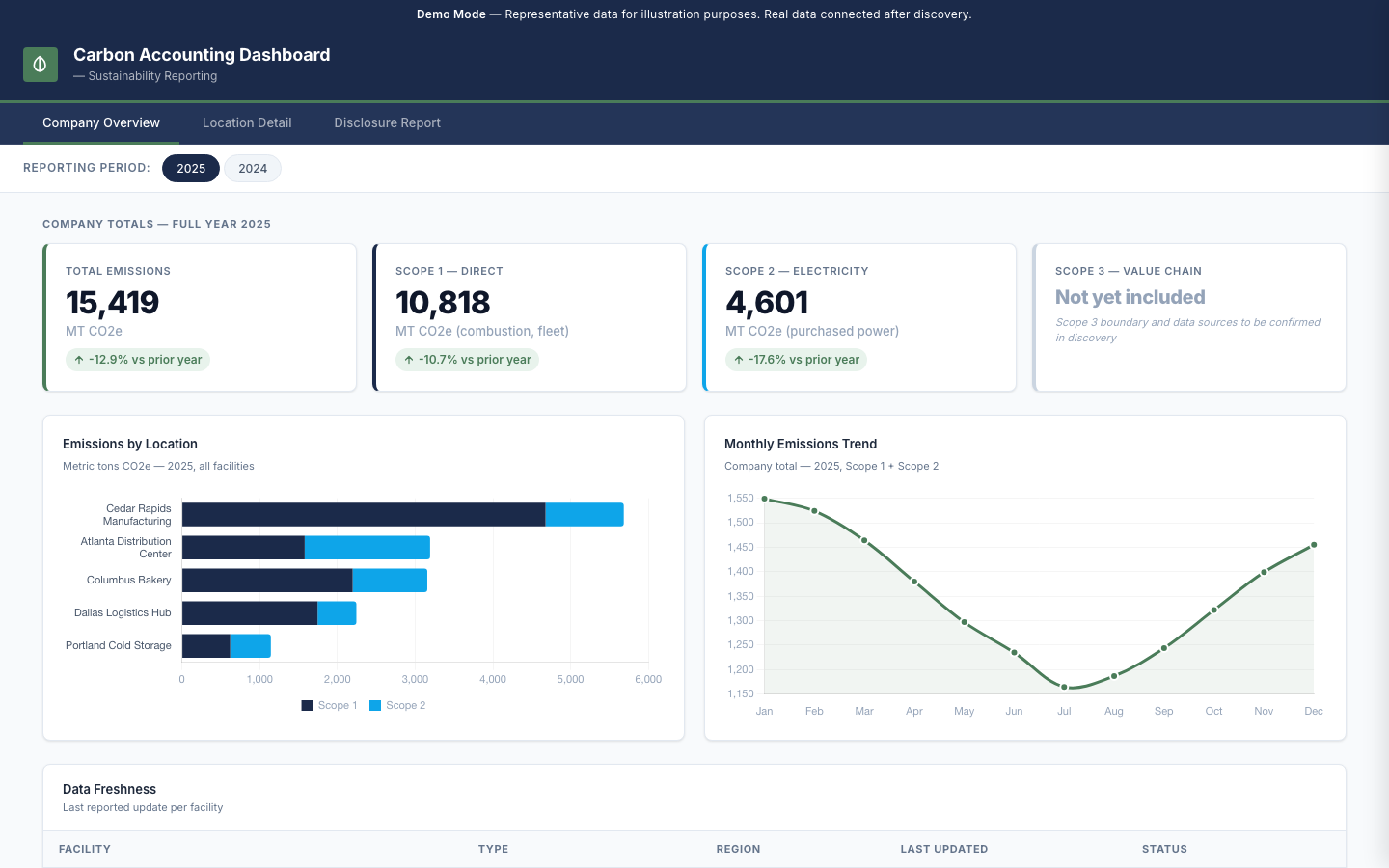This screenshot has height=868, width=1389.
Task: Click the Feb data point on trend chart
Action: tap(814, 510)
